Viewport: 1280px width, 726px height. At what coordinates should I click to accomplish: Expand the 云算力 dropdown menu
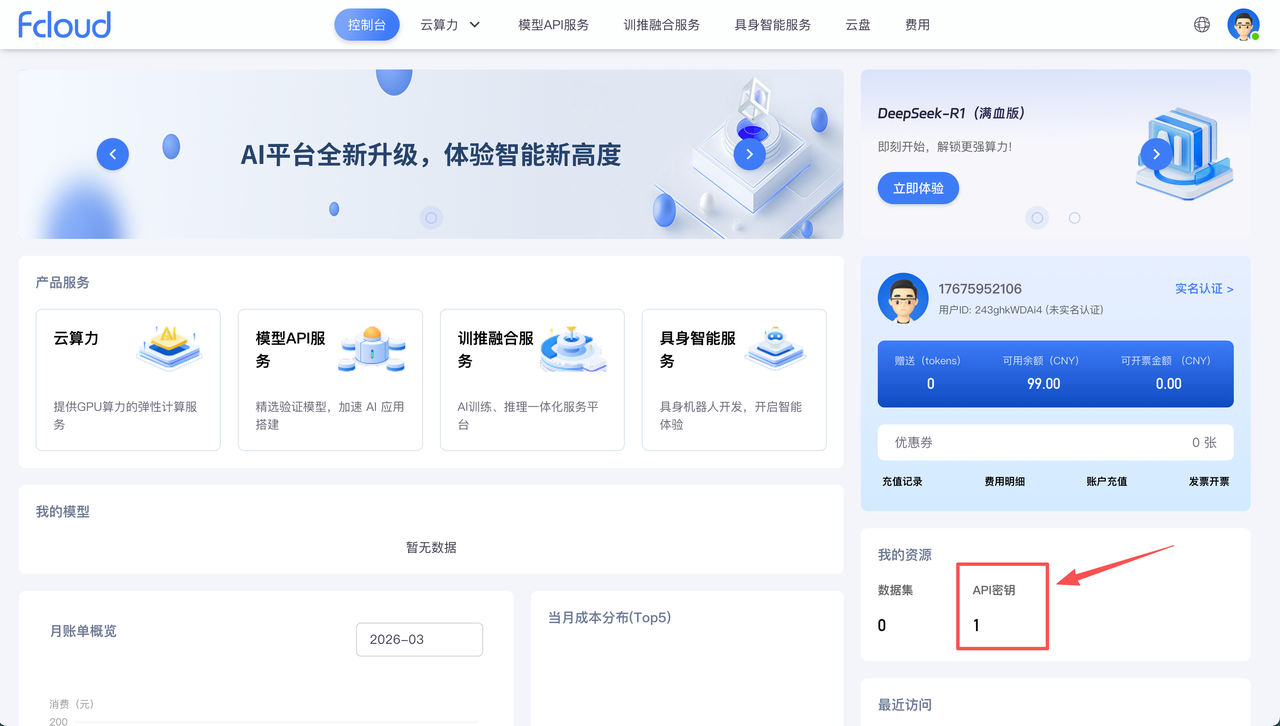(450, 25)
